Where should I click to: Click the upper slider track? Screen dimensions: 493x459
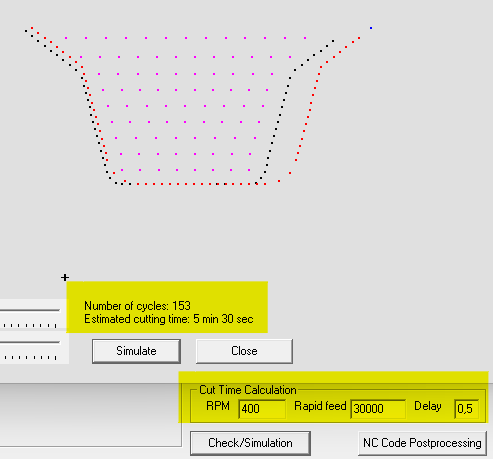click(x=30, y=310)
